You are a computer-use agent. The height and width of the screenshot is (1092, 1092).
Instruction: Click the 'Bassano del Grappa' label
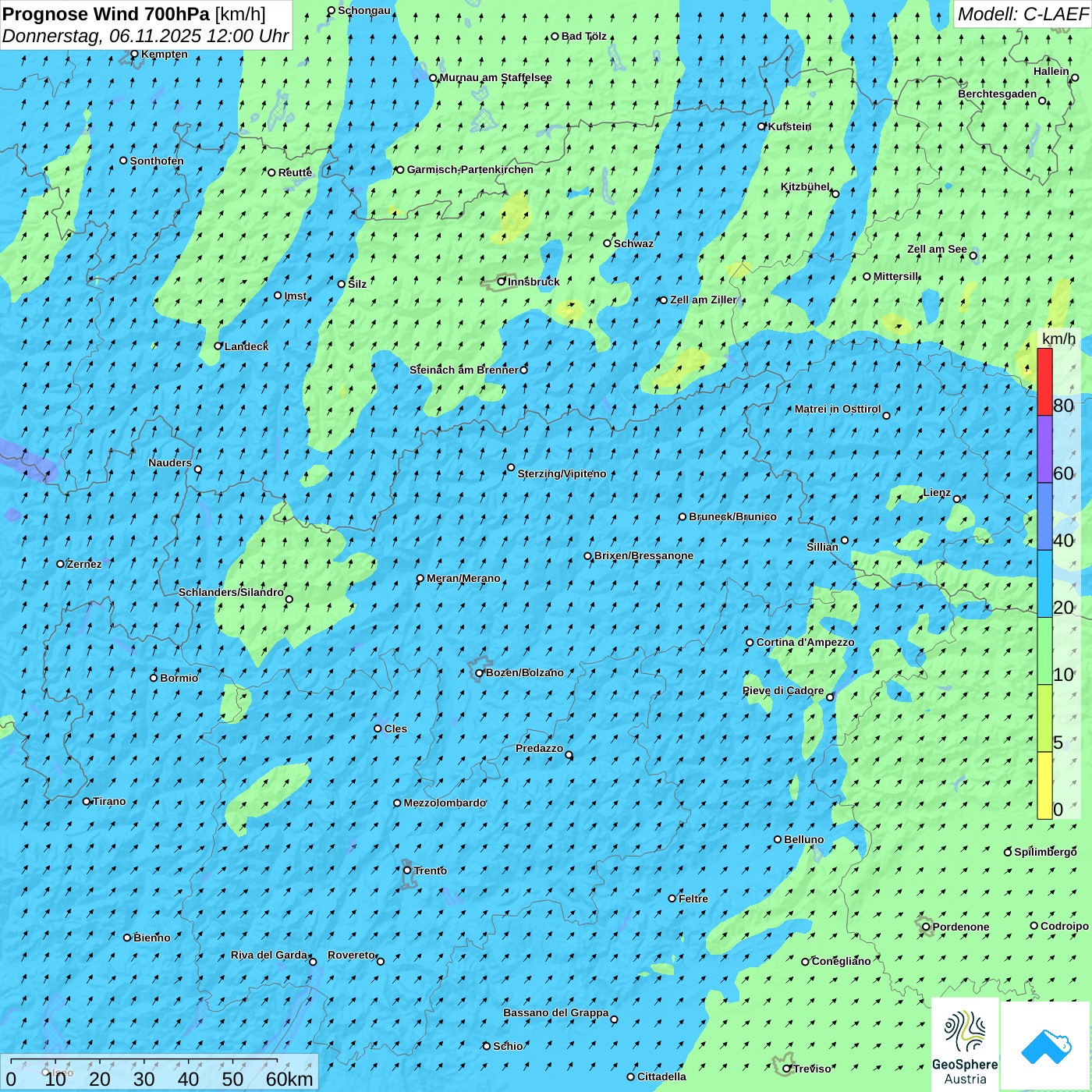(x=556, y=1012)
